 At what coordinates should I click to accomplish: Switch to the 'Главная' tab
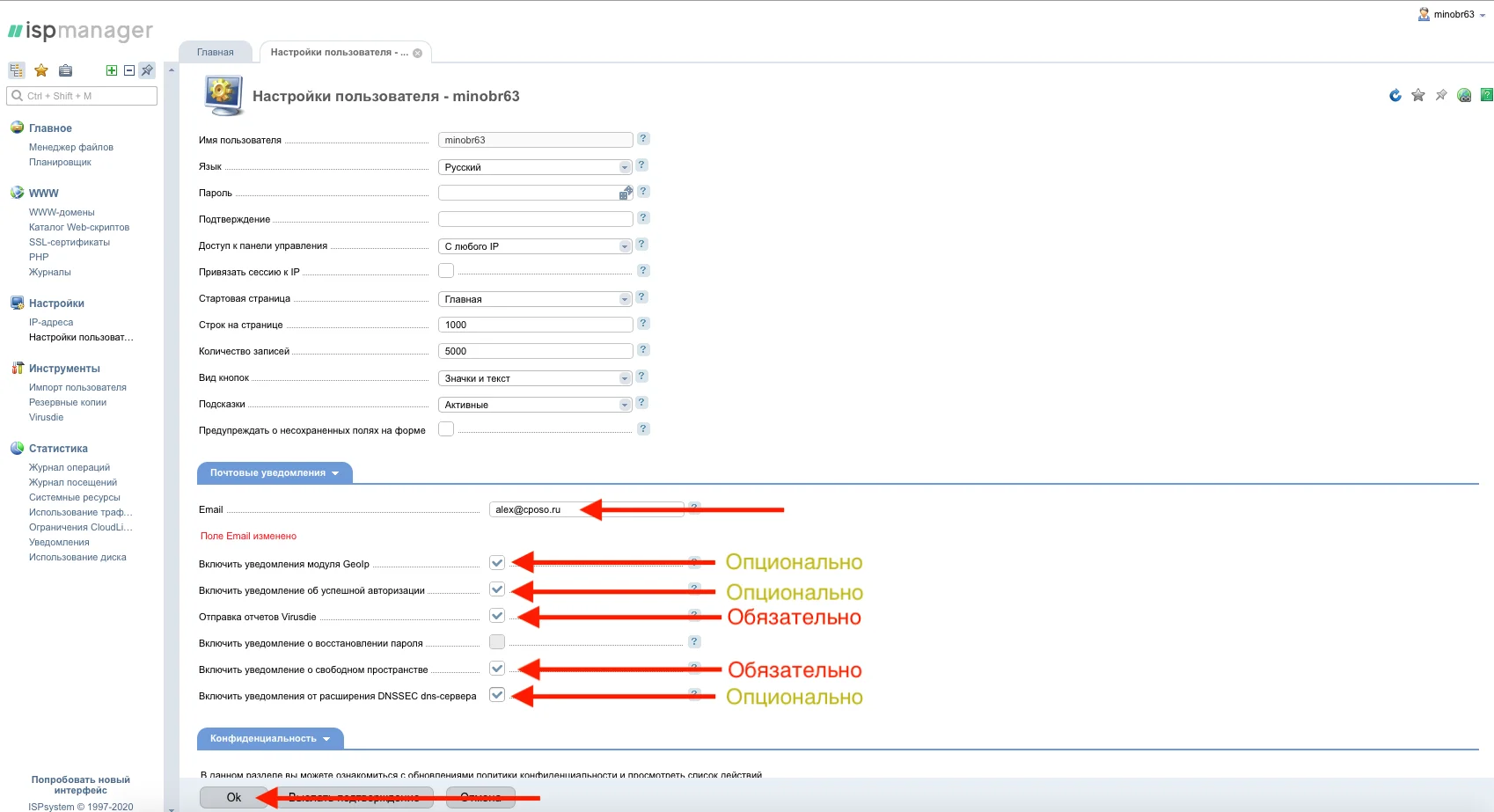(x=216, y=52)
